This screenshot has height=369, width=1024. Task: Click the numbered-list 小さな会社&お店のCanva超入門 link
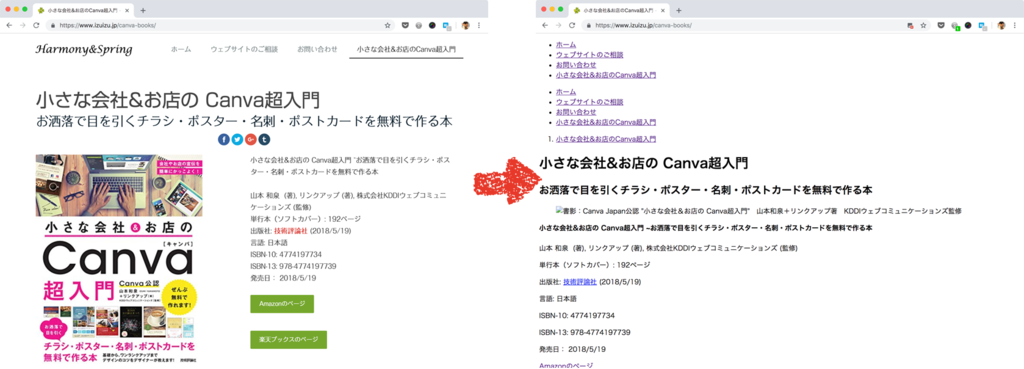(x=606, y=139)
